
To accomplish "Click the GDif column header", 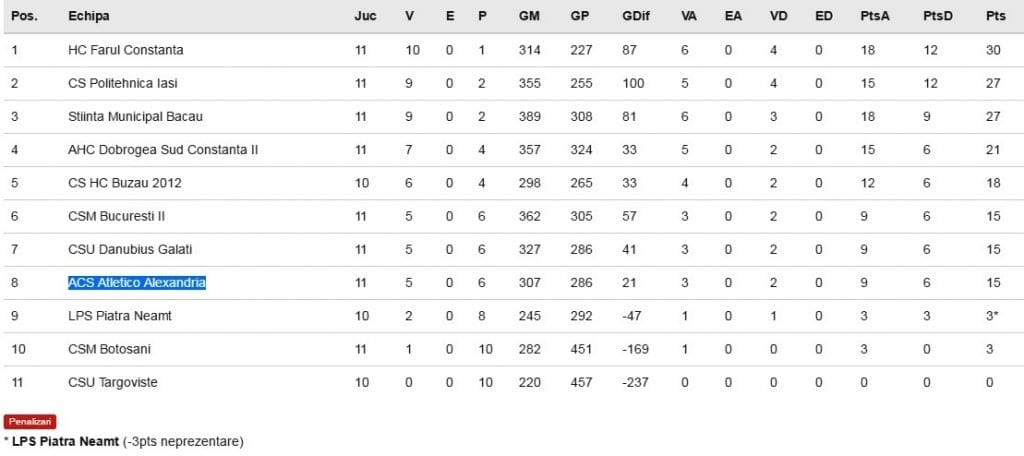I will click(x=634, y=17).
